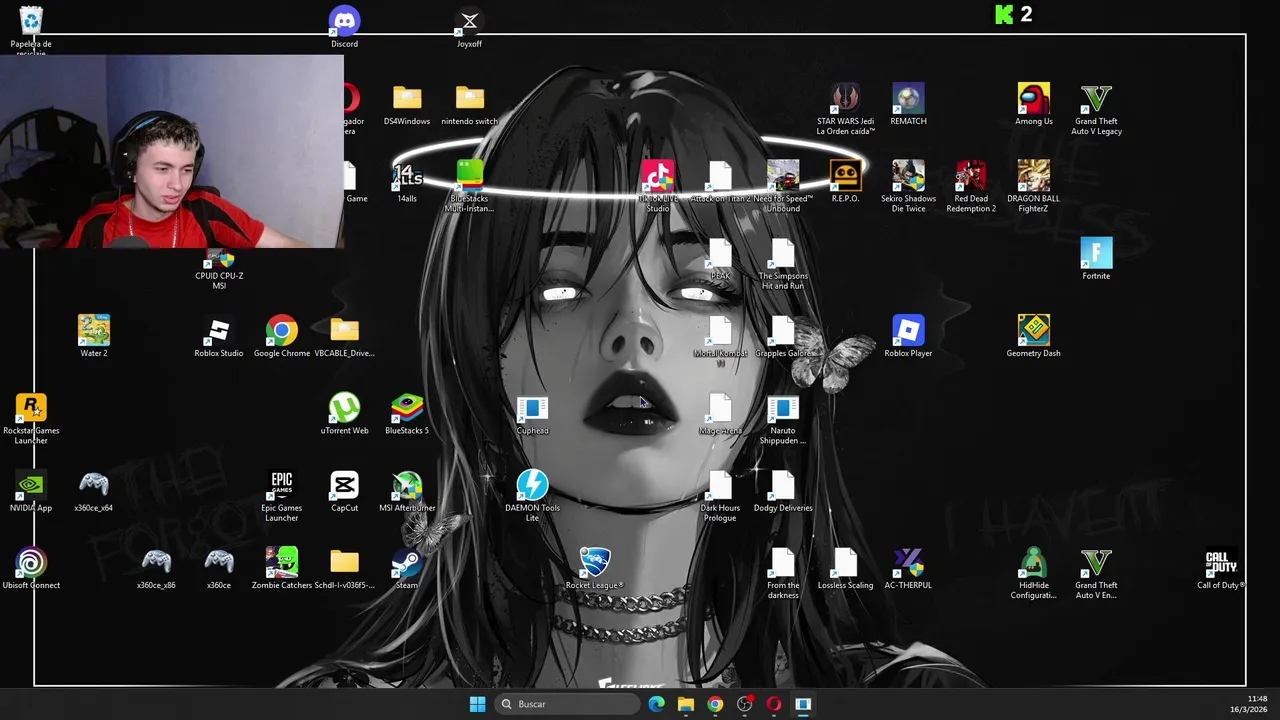This screenshot has width=1280, height=720.
Task: Open Grand Theft Auto V Legacy
Action: click(1096, 109)
